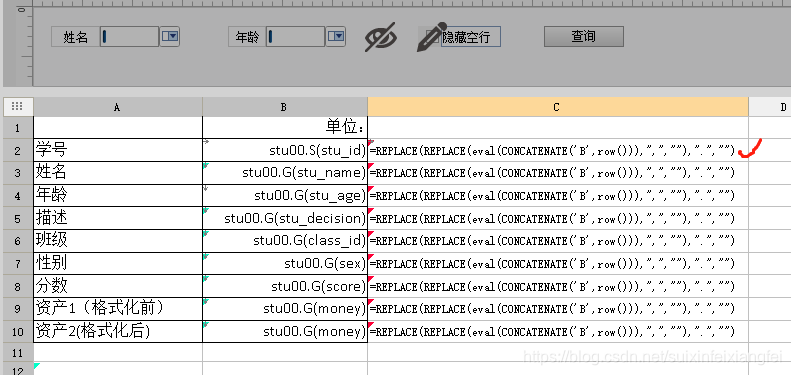Open the 姓名 dropdown arrow
The image size is (791, 375).
click(x=170, y=36)
